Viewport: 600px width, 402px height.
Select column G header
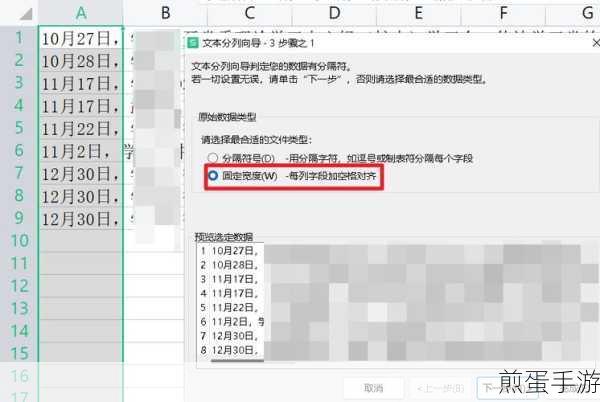573,13
